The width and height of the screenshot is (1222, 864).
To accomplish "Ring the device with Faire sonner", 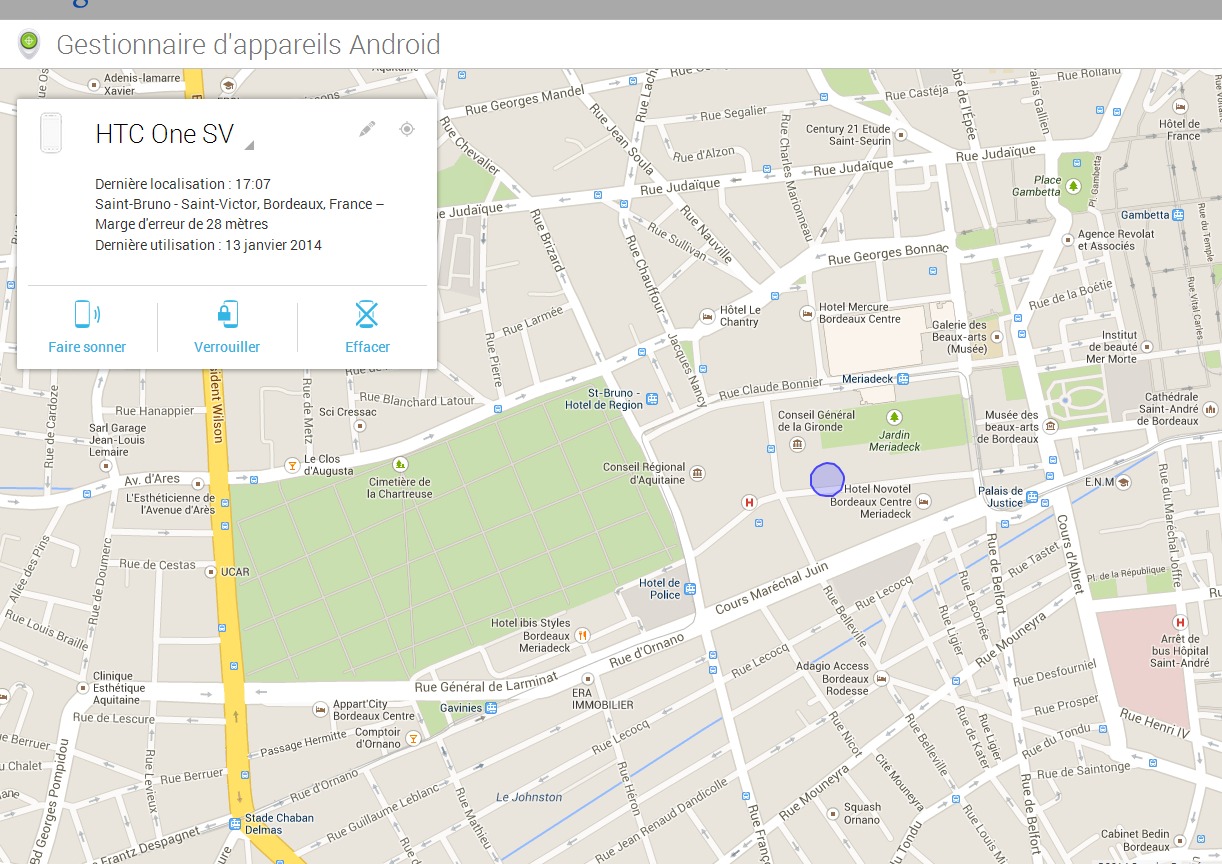I will pos(87,327).
